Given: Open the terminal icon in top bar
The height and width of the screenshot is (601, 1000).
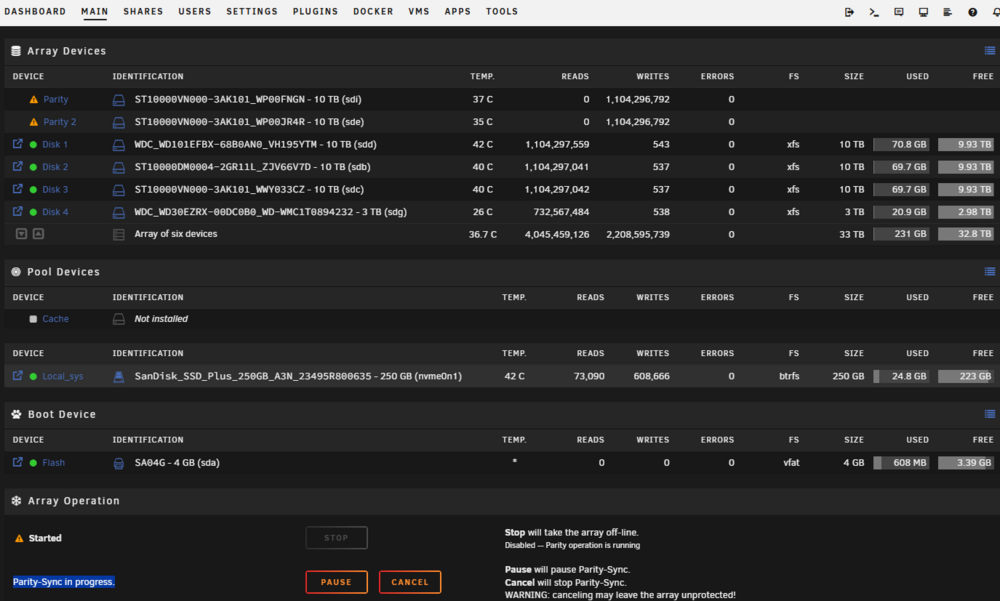Looking at the screenshot, I should click(x=874, y=12).
